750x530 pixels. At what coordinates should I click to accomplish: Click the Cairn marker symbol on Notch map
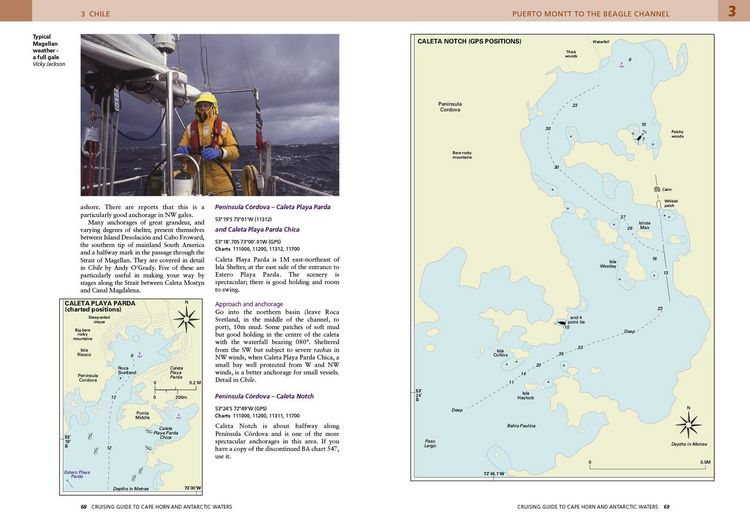click(x=657, y=189)
